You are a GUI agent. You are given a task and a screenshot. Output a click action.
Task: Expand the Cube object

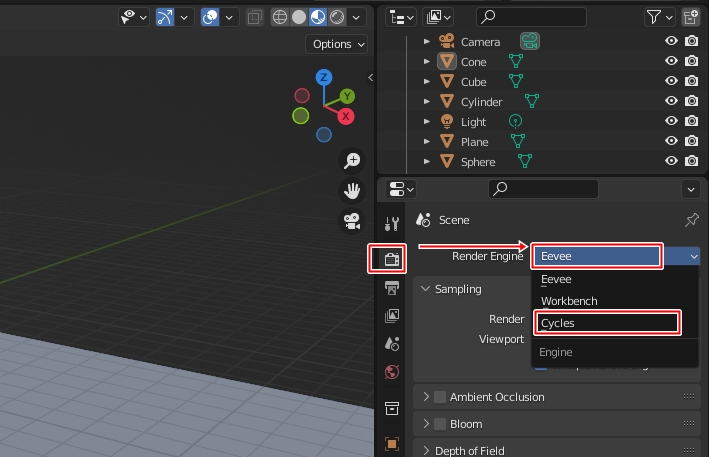(x=426, y=81)
